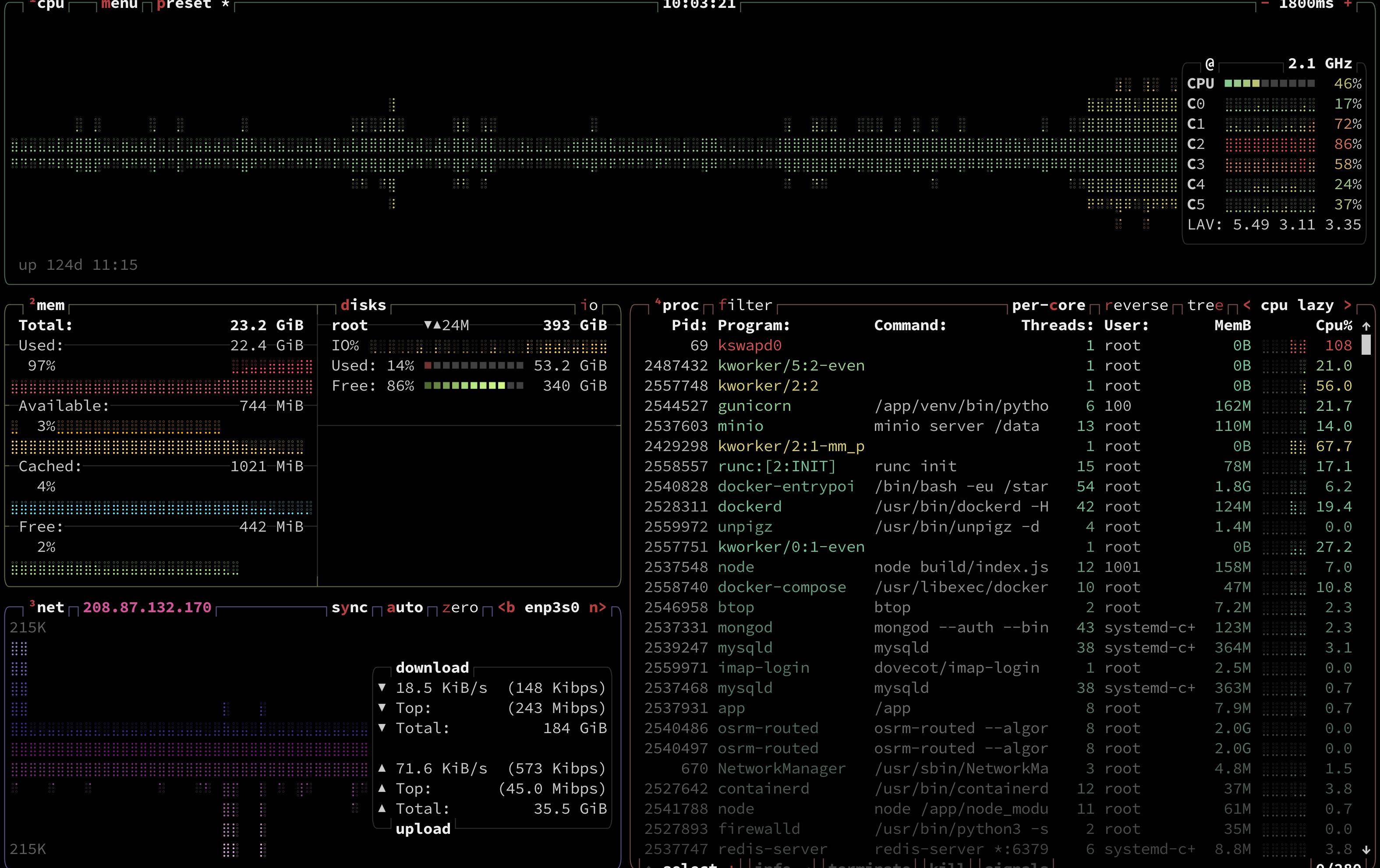
Task: Click the uptime text up 124d 11:15
Action: [78, 265]
